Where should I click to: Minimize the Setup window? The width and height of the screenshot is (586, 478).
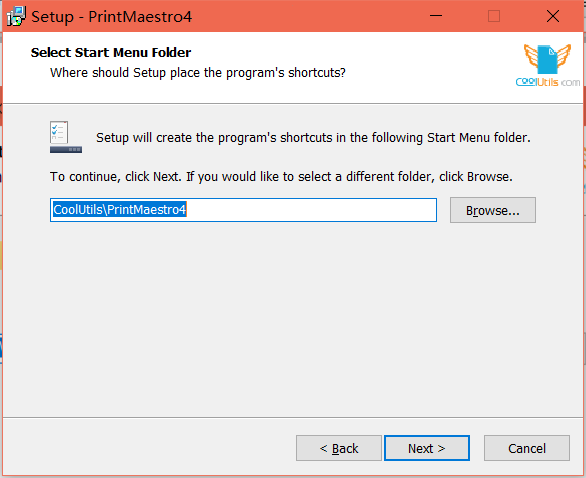click(436, 16)
